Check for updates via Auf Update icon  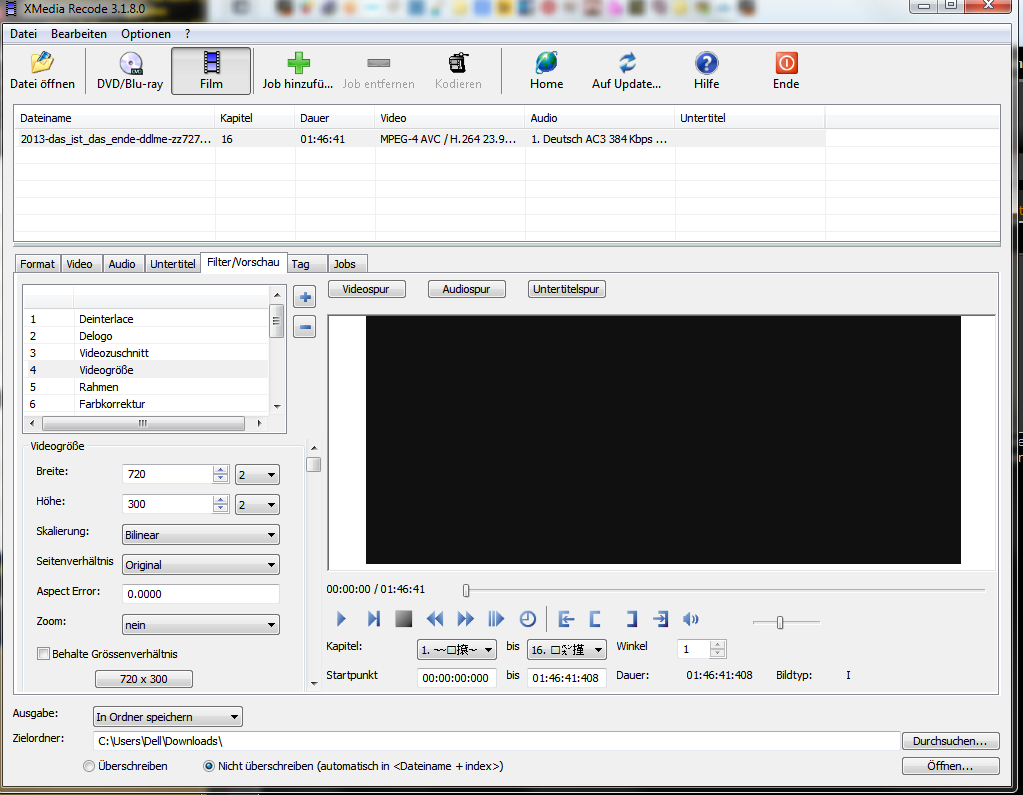tap(627, 63)
